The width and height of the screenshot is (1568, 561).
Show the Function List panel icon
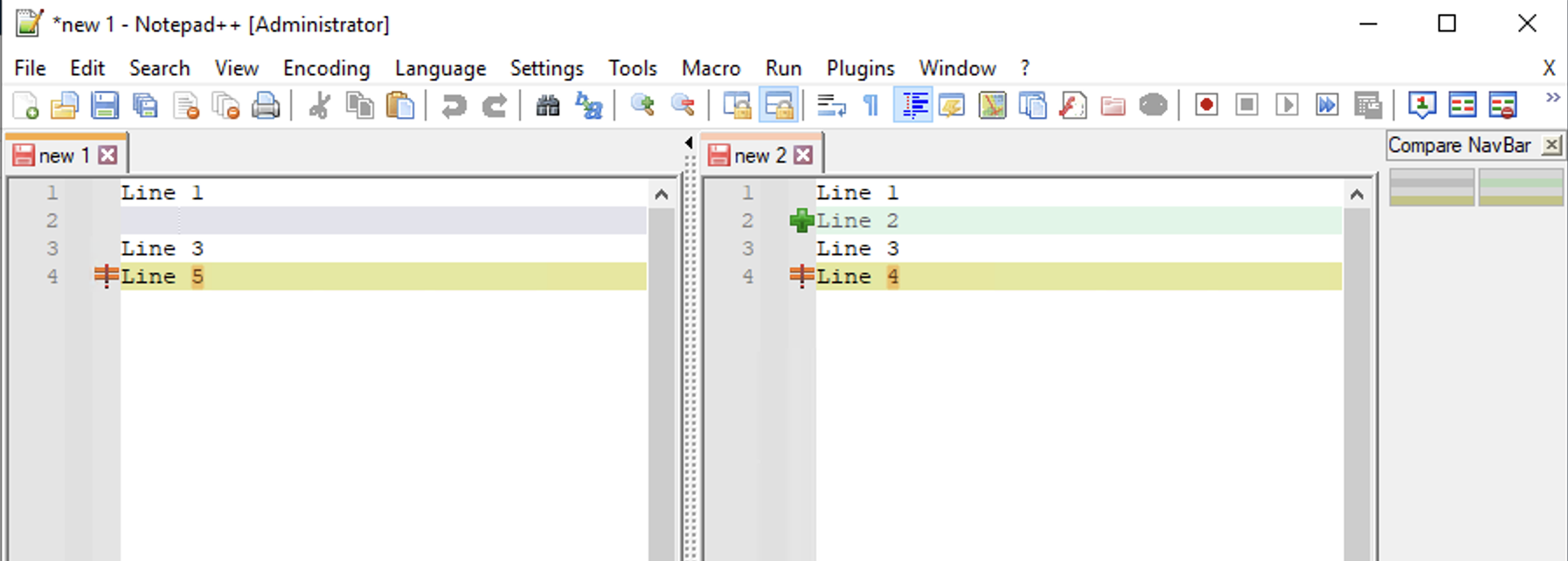tap(1072, 106)
